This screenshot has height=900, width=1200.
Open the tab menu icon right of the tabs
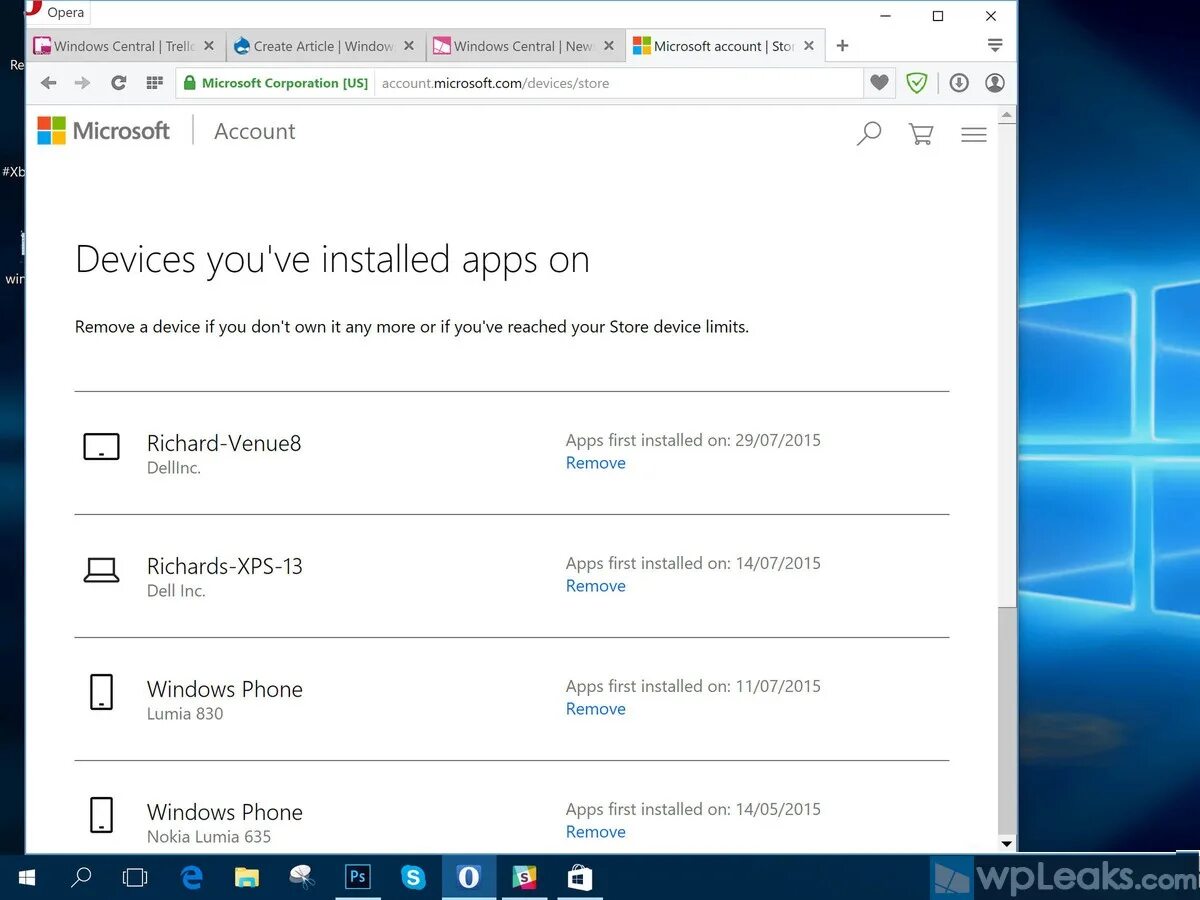[x=995, y=45]
